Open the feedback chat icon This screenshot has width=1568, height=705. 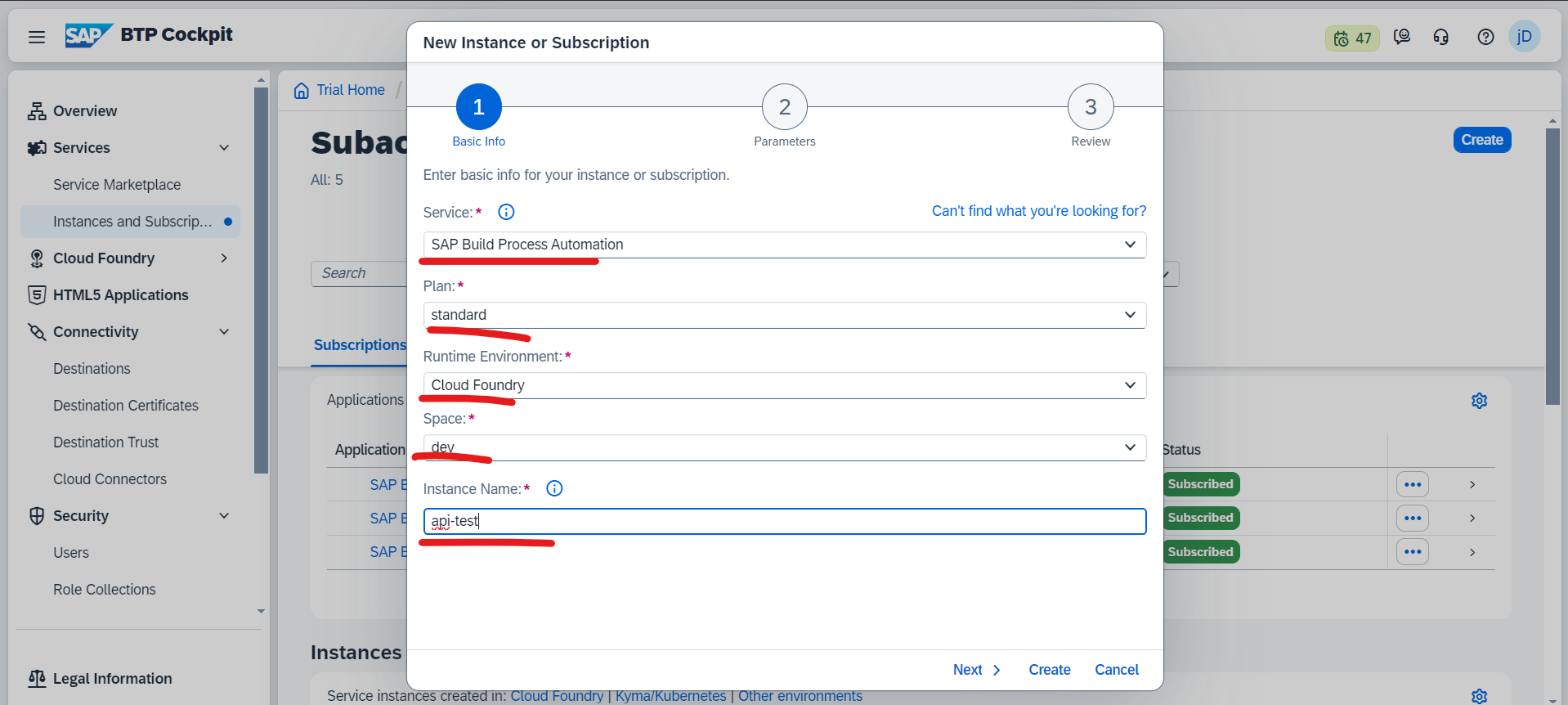click(x=1402, y=37)
